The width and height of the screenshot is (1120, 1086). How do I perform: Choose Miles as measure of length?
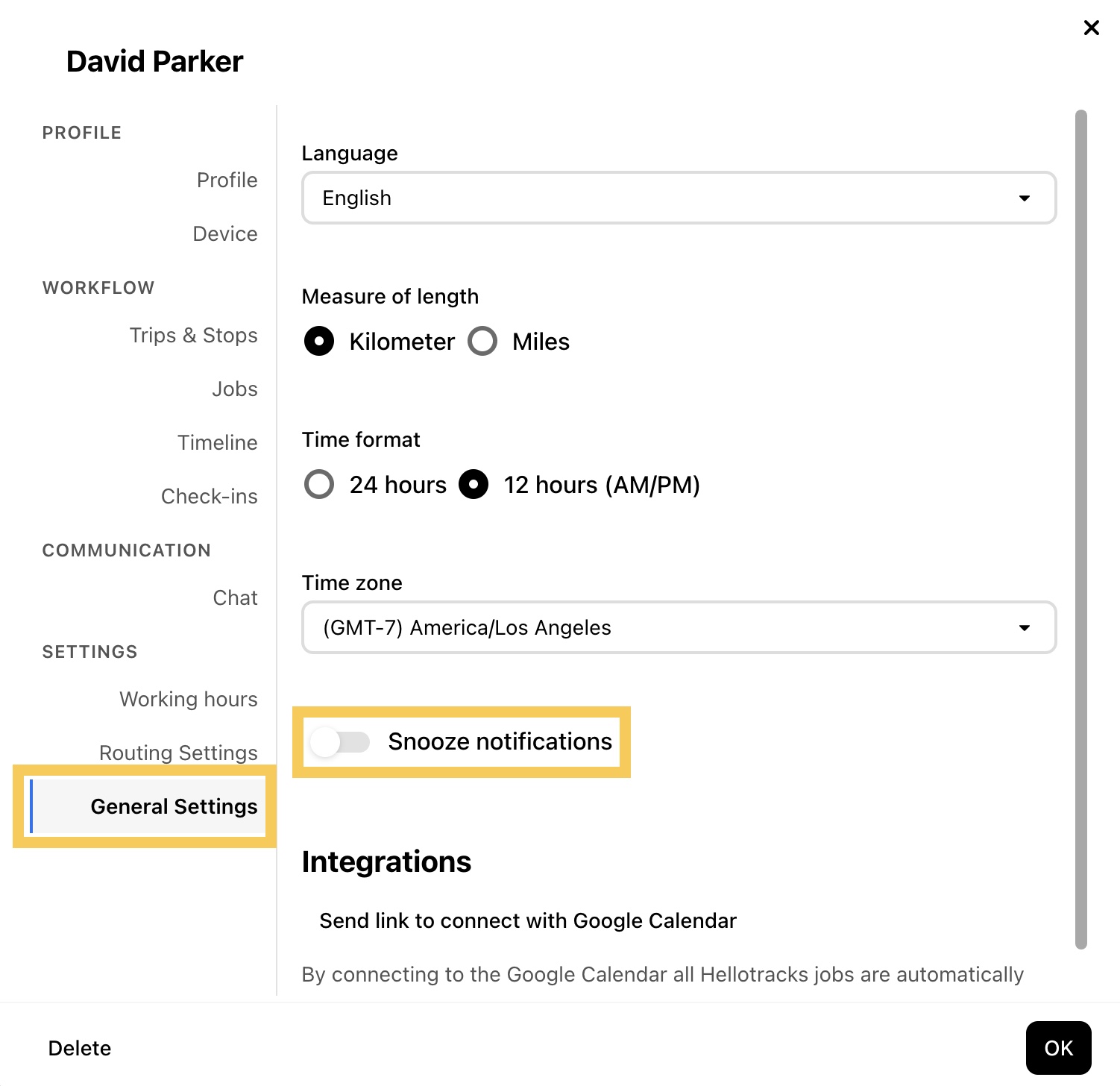tap(482, 342)
